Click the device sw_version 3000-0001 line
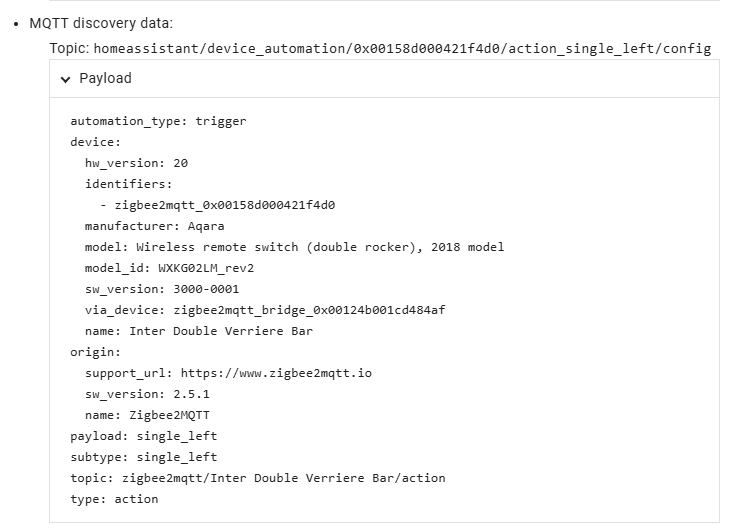The image size is (735, 532). pos(162,289)
